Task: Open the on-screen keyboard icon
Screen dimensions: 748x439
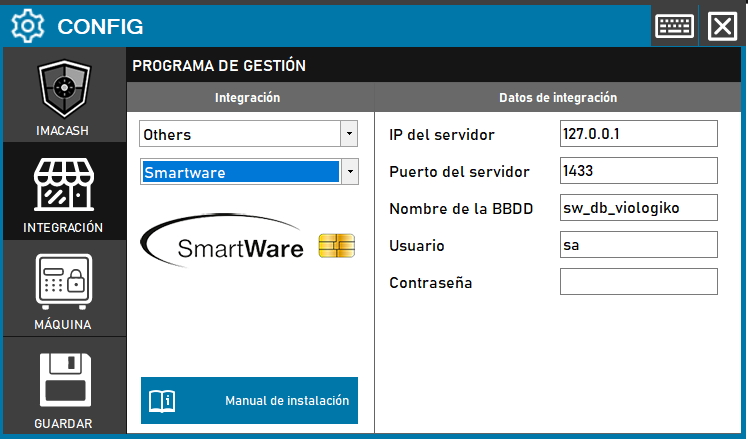Action: point(675,26)
